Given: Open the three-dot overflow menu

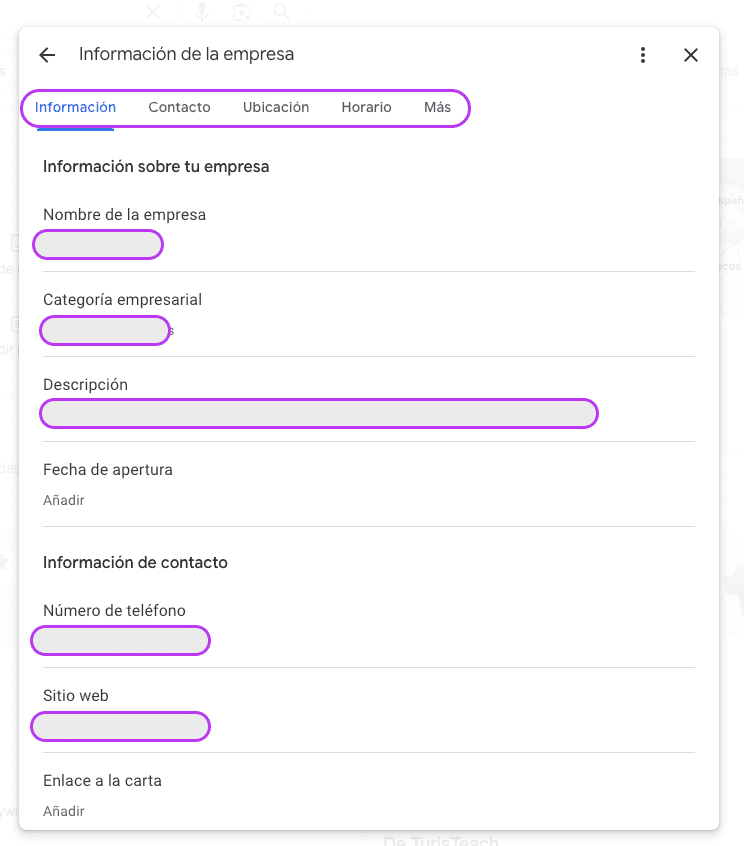Looking at the screenshot, I should [643, 55].
